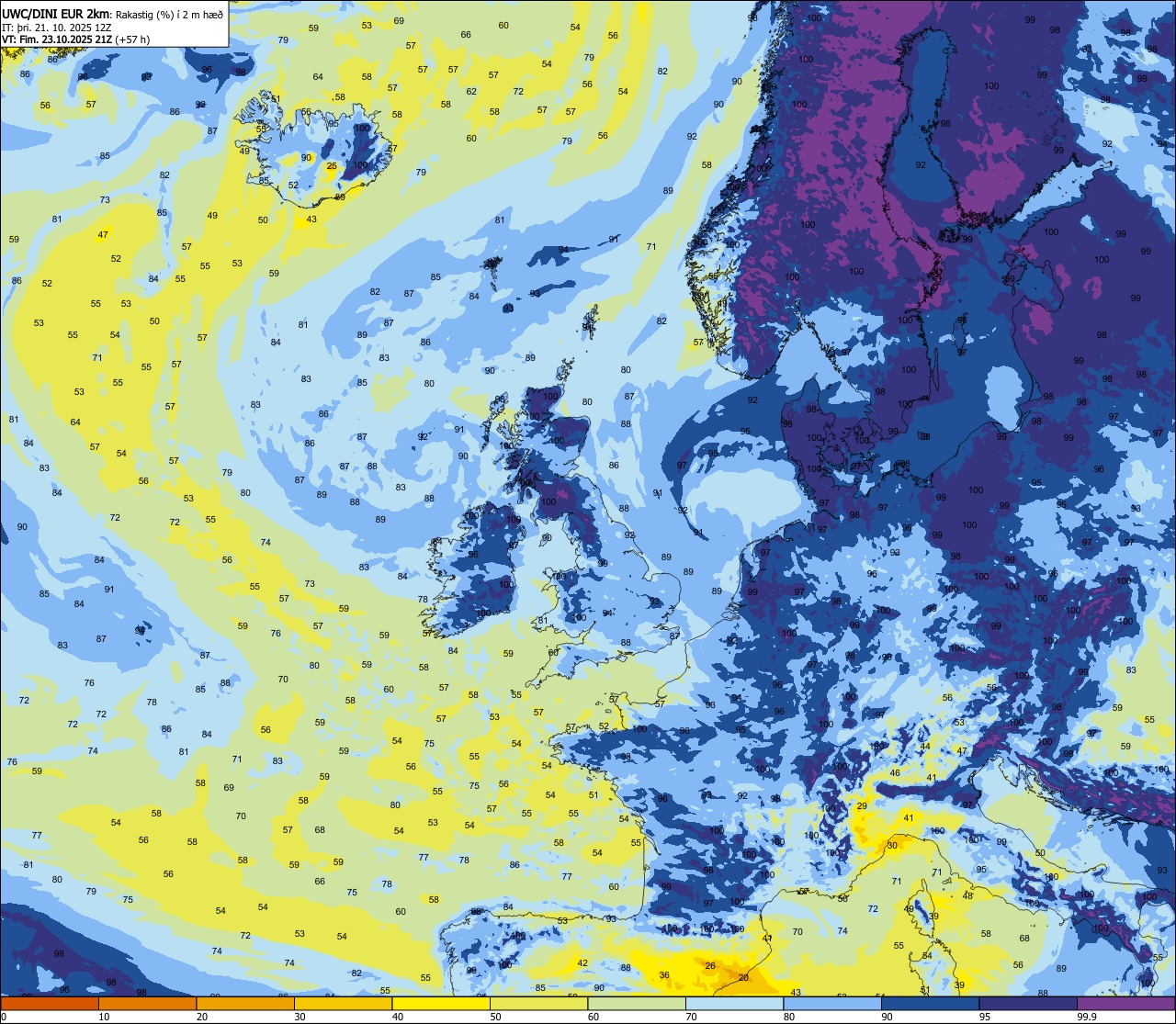The height and width of the screenshot is (1024, 1176).
Task: Click the 40–50 bright yellow legend swatch
Action: (x=441, y=1003)
